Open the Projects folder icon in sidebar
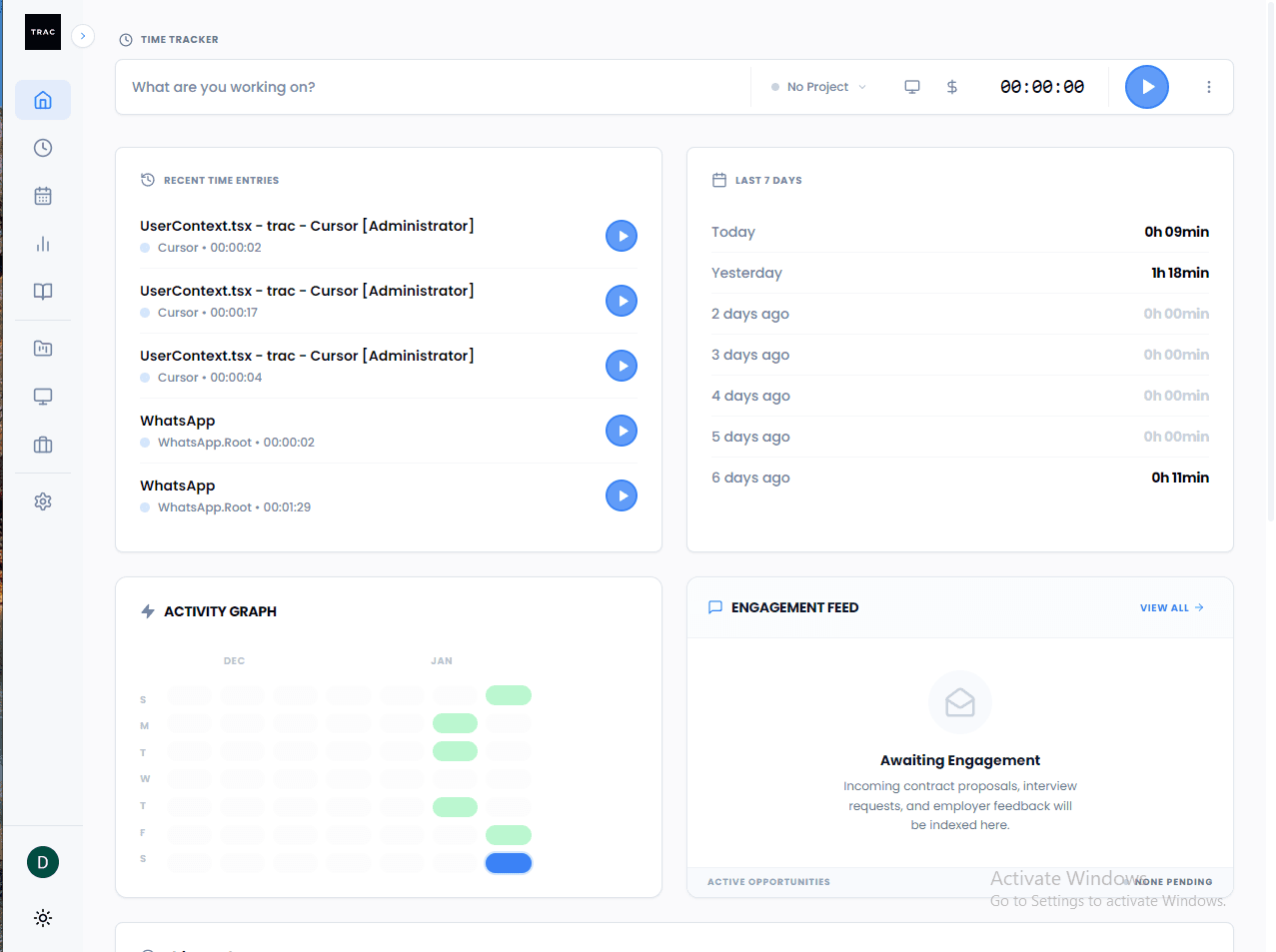The height and width of the screenshot is (952, 1276). [x=43, y=348]
